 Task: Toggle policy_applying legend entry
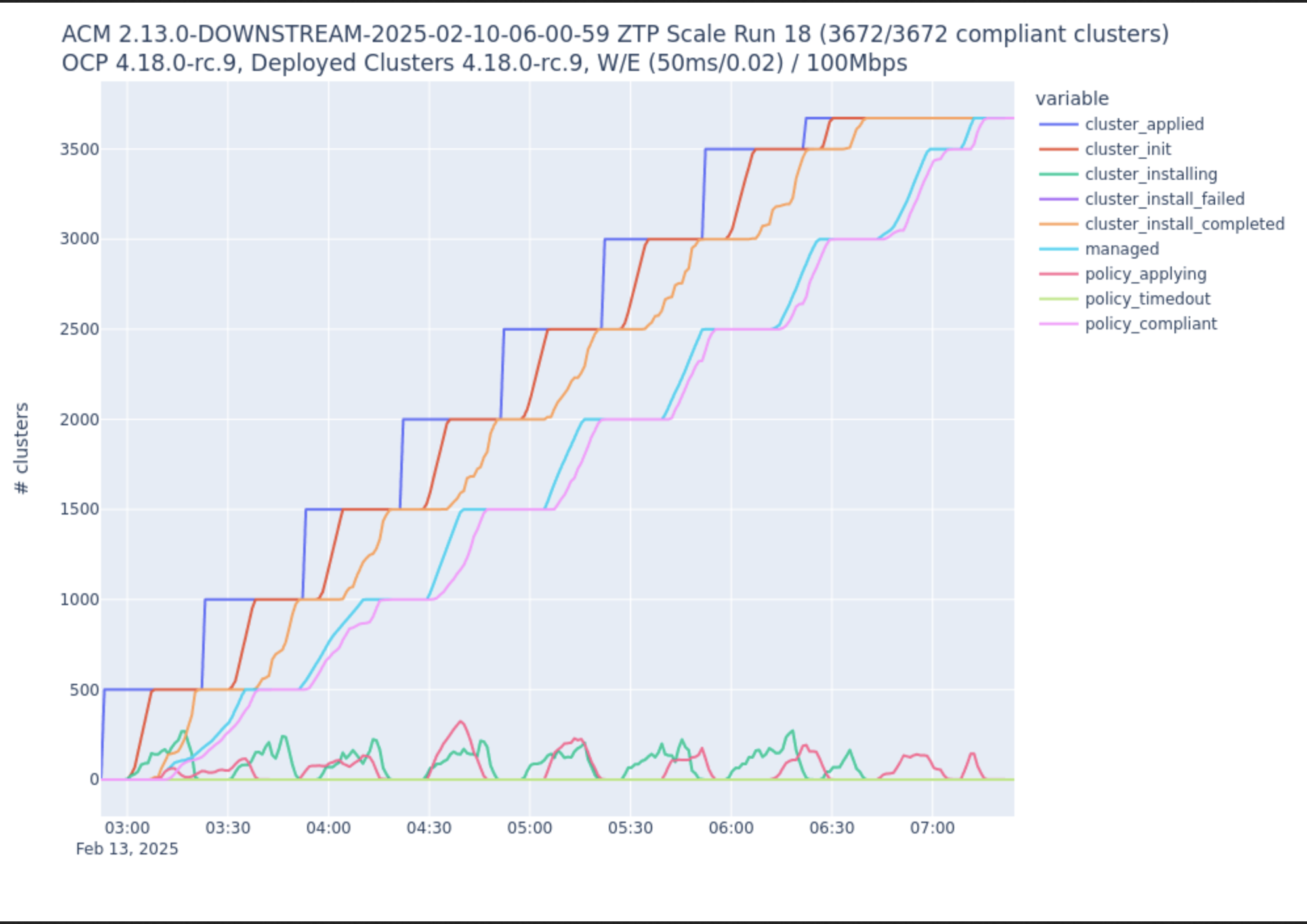(1145, 274)
